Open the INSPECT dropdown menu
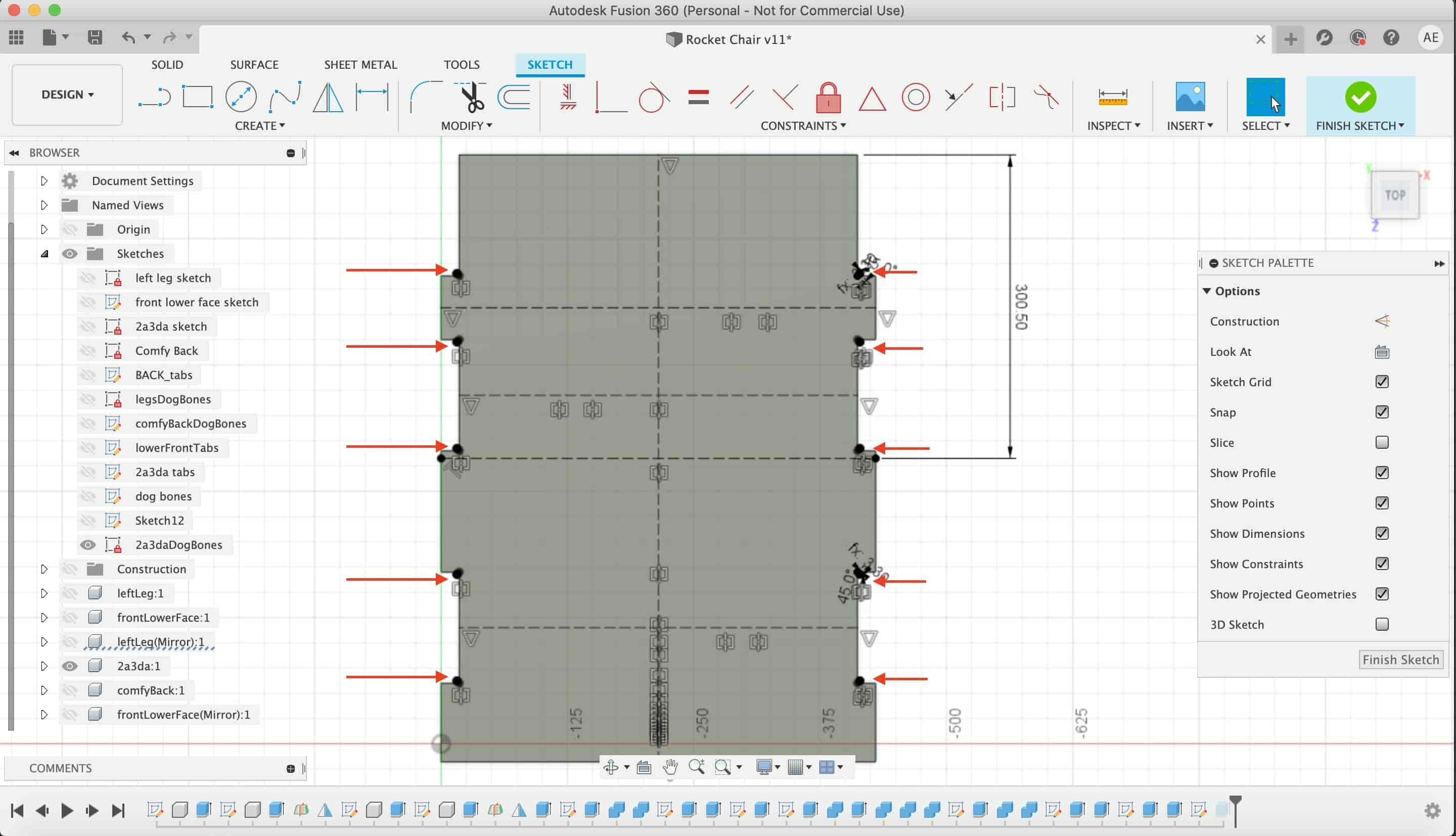Screen dimensions: 1456x836 click(x=1113, y=126)
